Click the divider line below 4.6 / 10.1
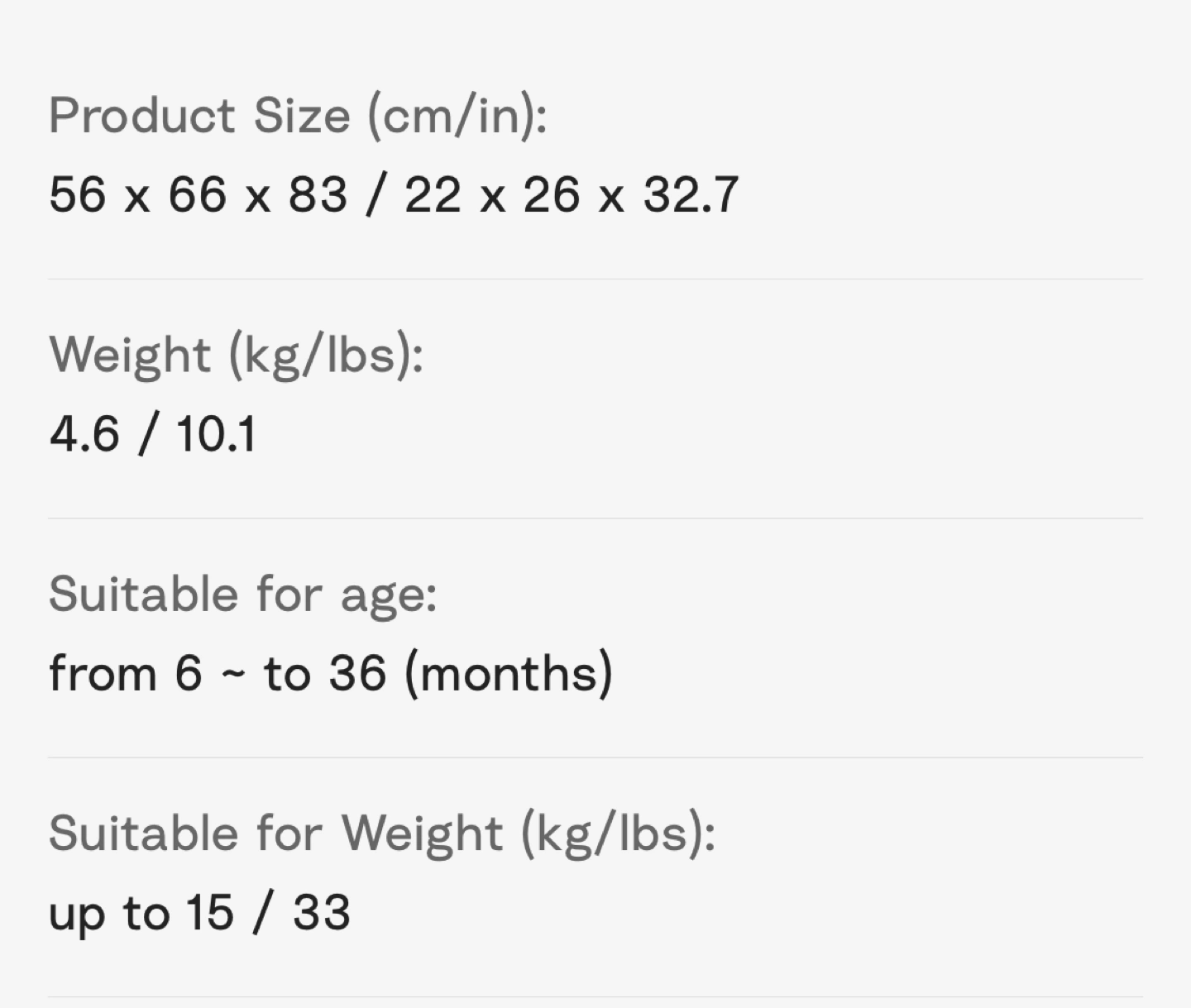 pos(595,518)
